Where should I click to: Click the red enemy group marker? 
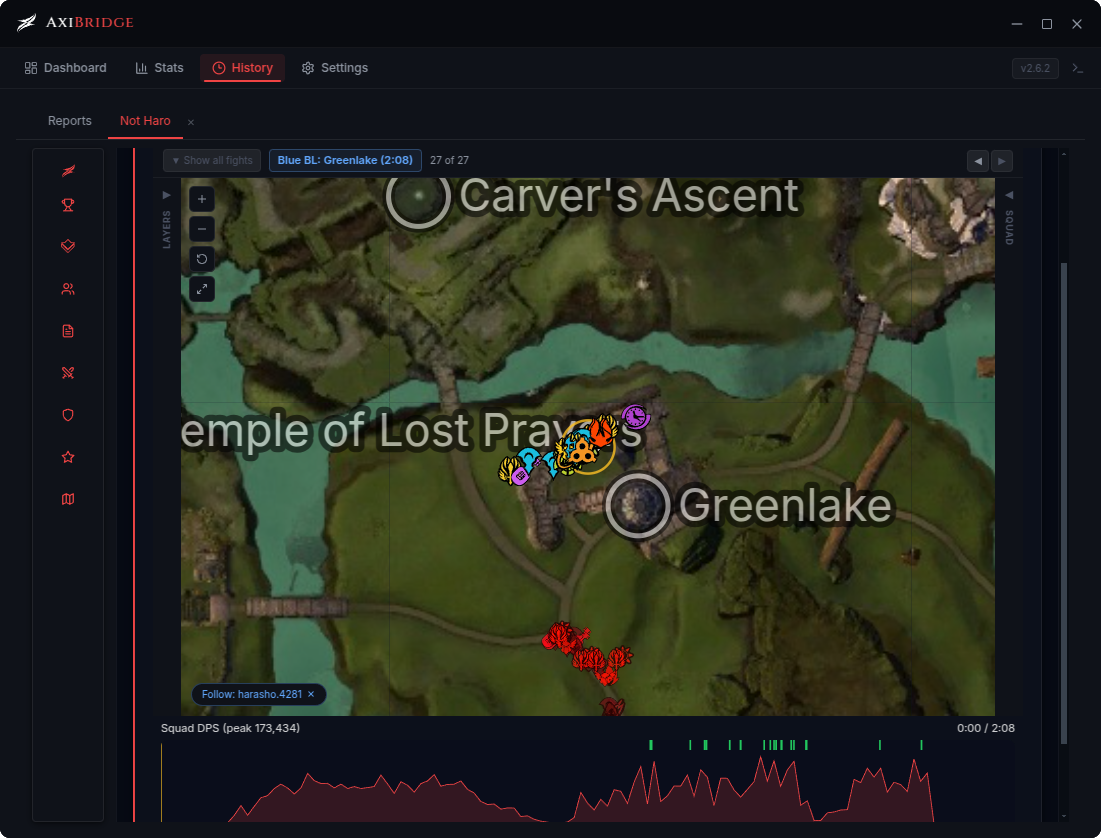click(x=588, y=653)
